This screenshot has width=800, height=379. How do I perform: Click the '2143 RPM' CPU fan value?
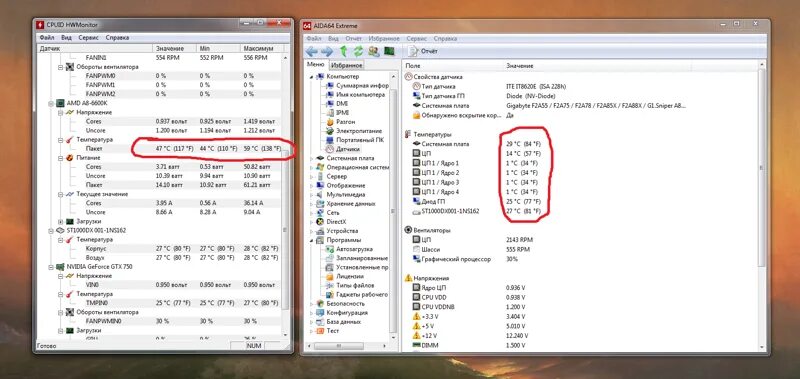(x=518, y=240)
